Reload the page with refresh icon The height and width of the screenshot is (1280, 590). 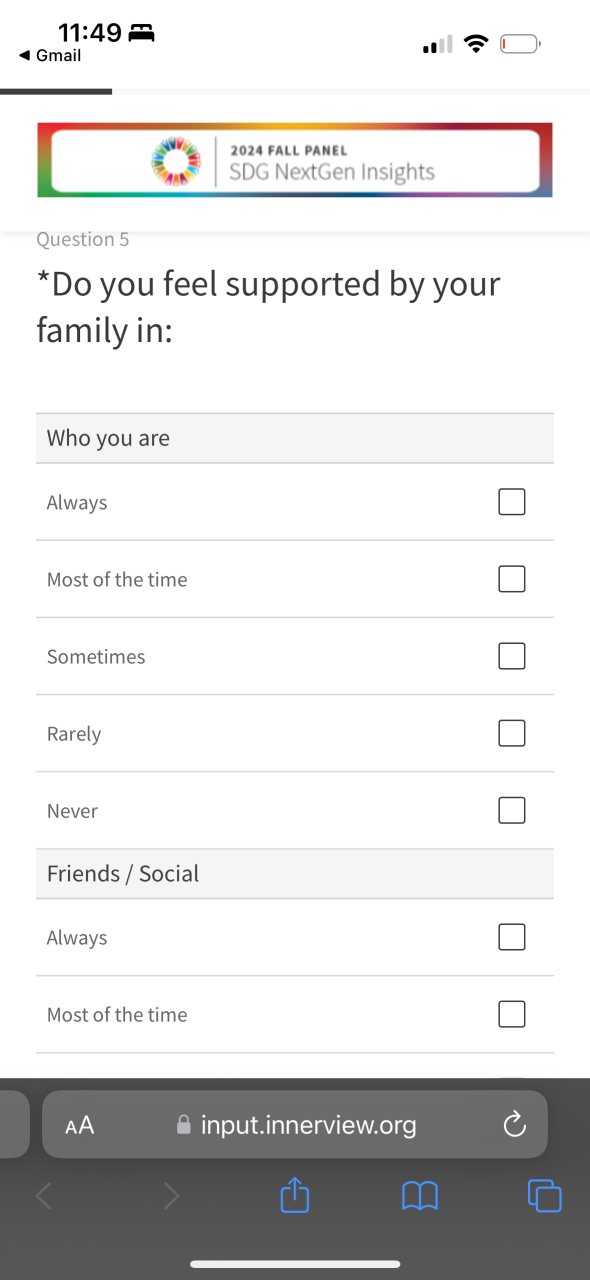point(514,1126)
